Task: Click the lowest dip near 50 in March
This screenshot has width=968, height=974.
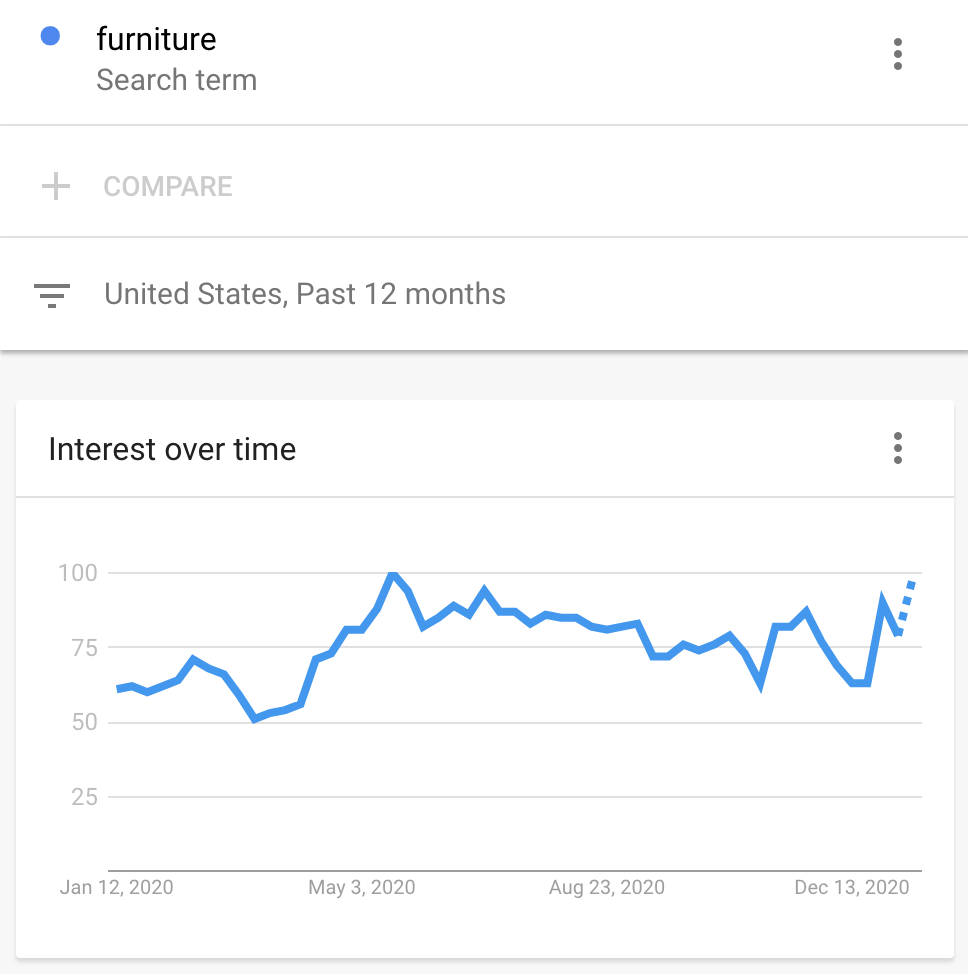Action: click(x=255, y=718)
